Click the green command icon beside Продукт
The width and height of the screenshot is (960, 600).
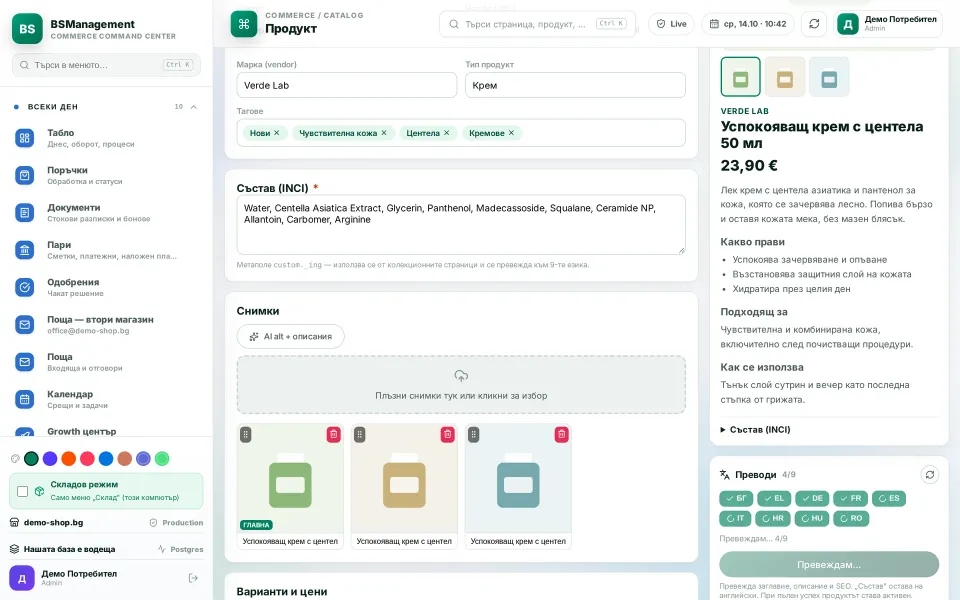(x=244, y=24)
